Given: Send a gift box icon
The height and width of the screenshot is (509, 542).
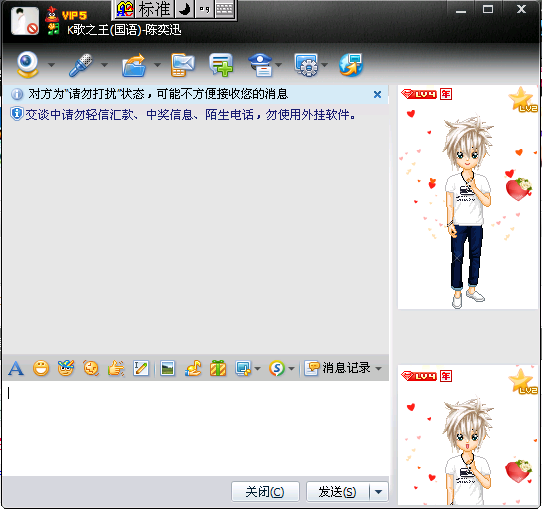Looking at the screenshot, I should coord(218,368).
